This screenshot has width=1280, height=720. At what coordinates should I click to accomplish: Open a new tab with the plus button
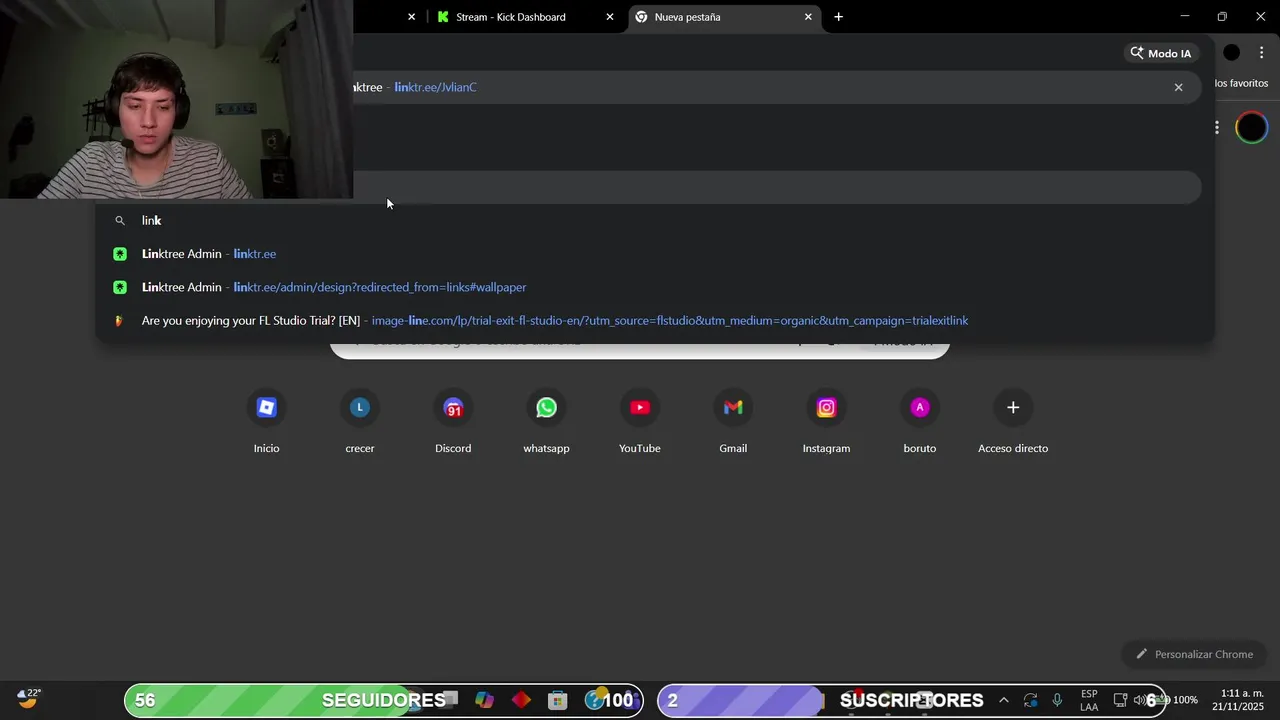[838, 16]
